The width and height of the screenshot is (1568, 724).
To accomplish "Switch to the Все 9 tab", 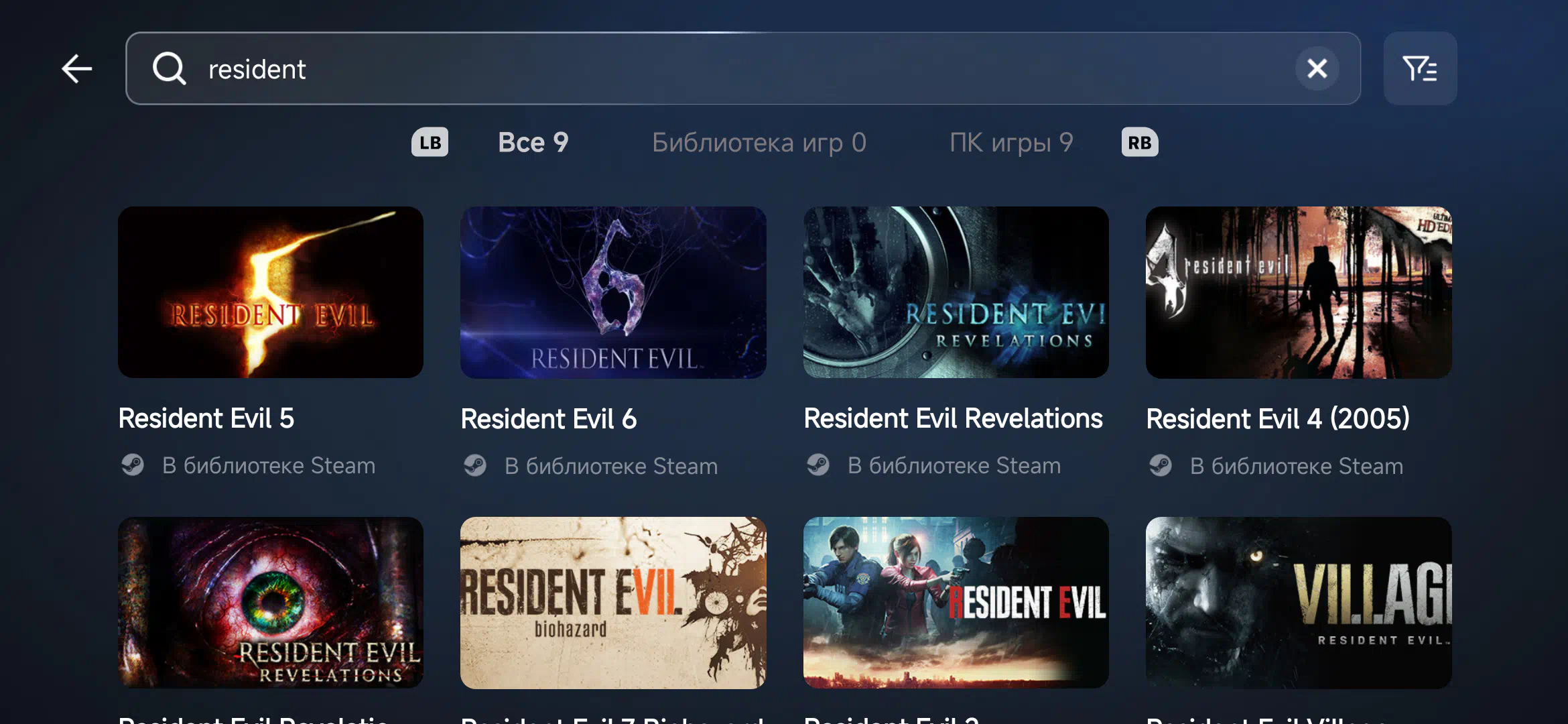I will tap(533, 142).
